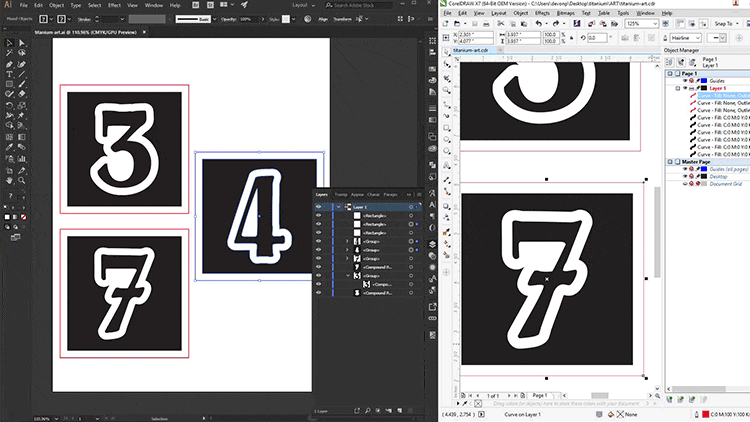Screen dimensions: 750x422
Task: Click the red outline color swatch in status bar
Action: (705, 414)
